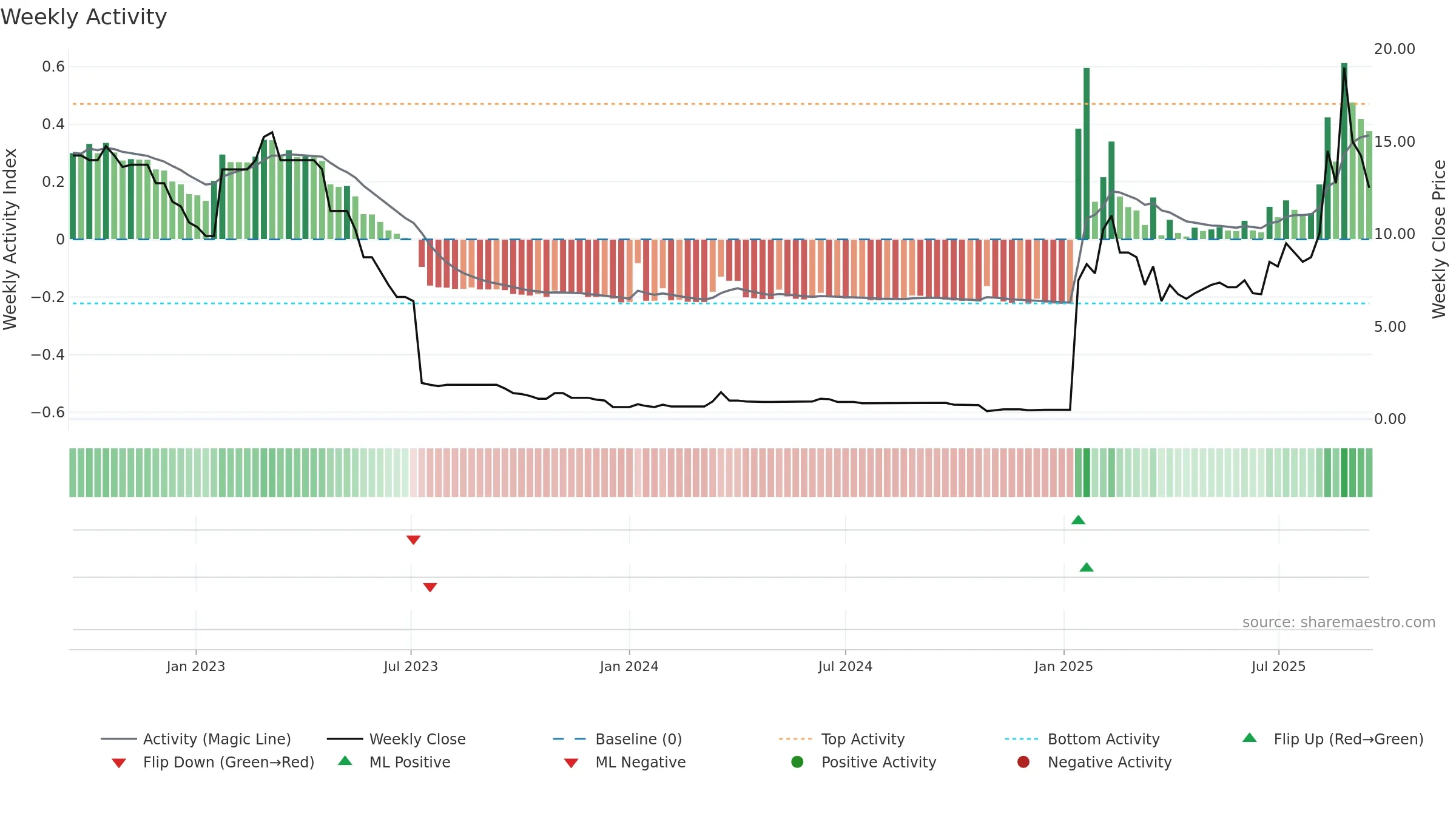Click the orange dotted Top Activity line

[720, 104]
